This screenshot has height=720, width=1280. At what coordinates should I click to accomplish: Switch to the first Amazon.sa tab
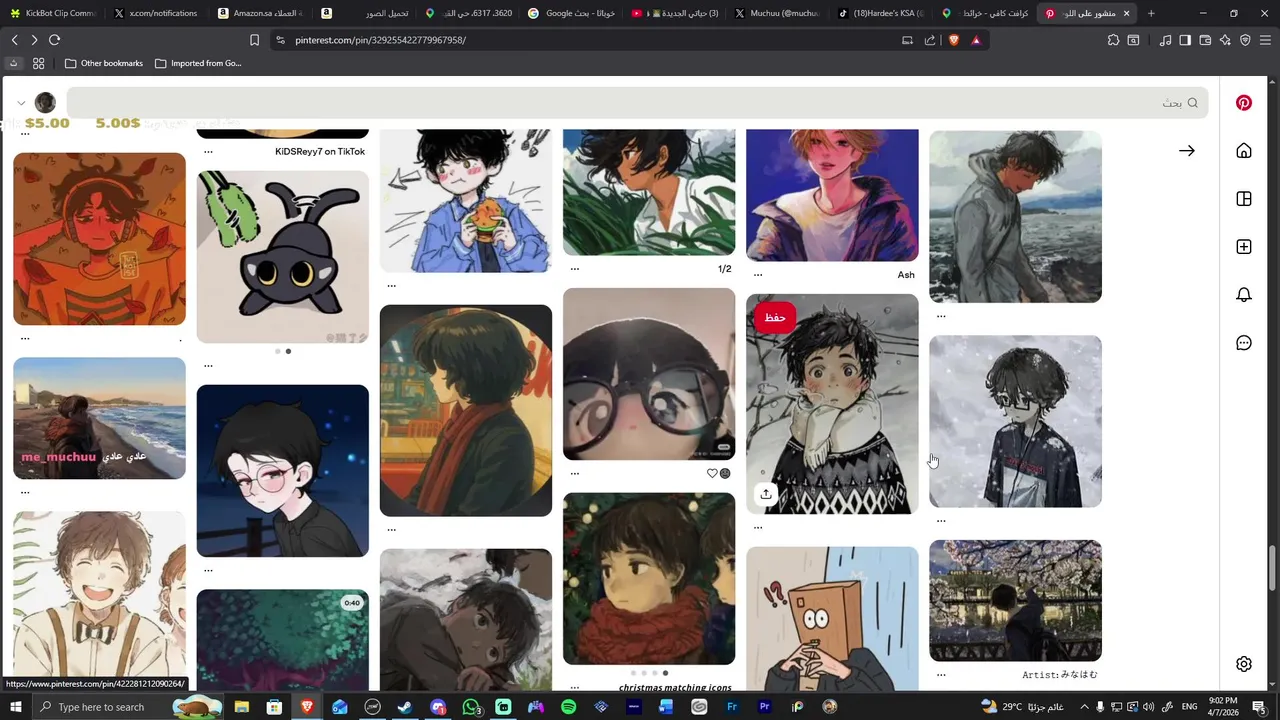click(260, 13)
